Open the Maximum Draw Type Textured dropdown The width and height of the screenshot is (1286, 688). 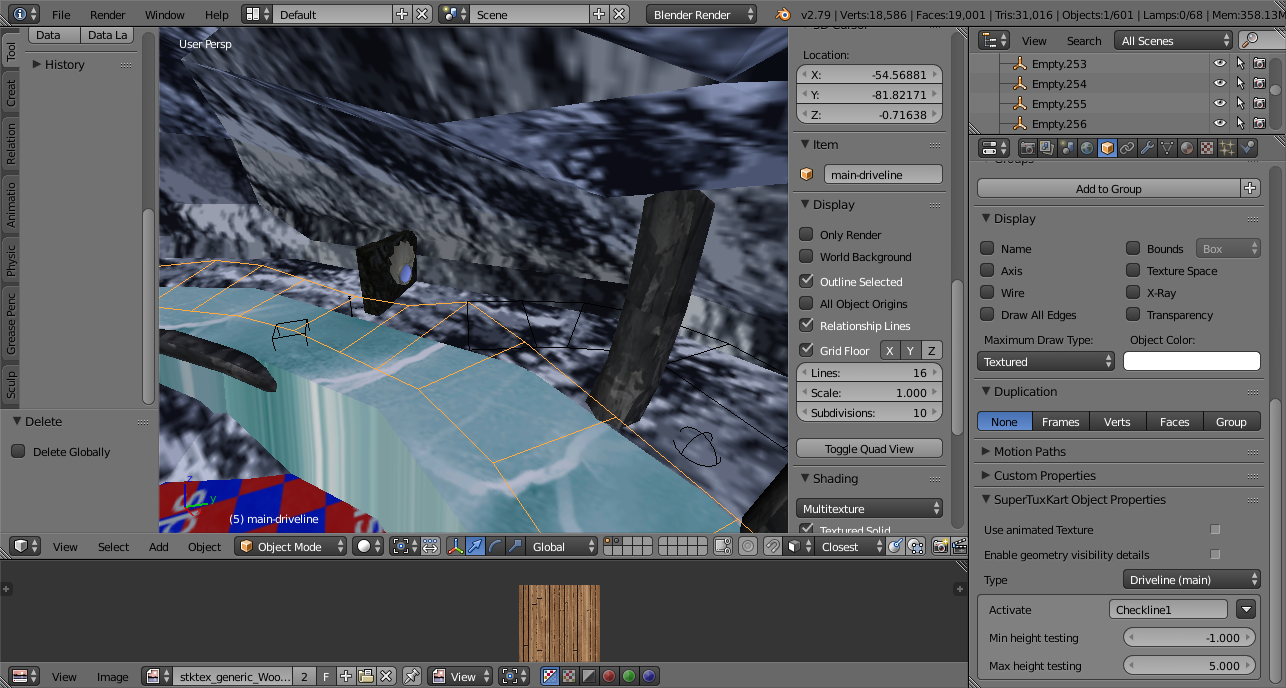(x=1045, y=362)
